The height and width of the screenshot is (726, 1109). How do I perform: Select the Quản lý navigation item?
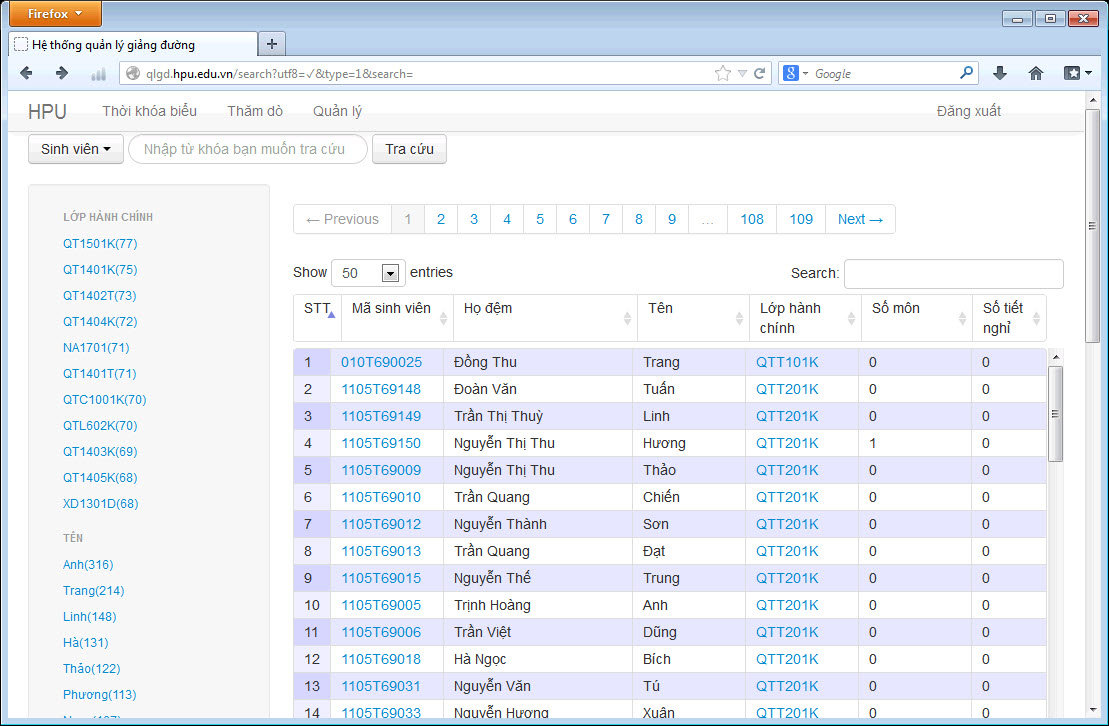click(x=337, y=111)
